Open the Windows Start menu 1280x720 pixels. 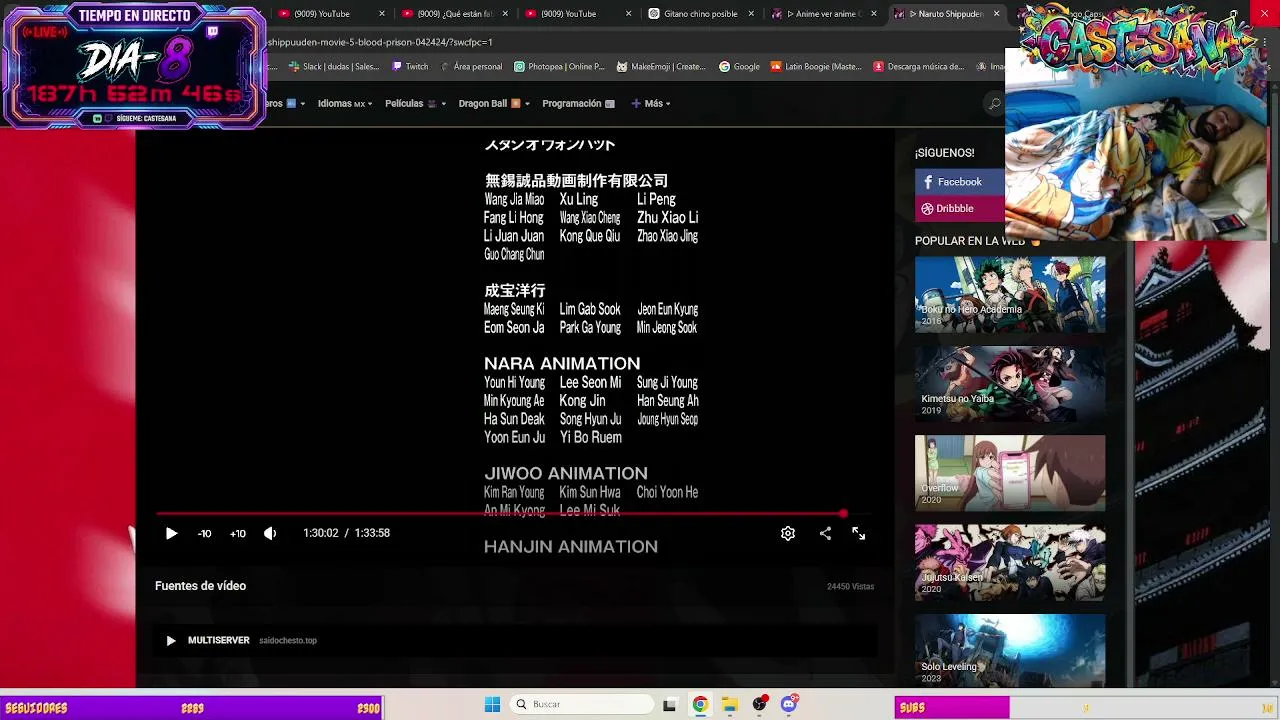(492, 705)
